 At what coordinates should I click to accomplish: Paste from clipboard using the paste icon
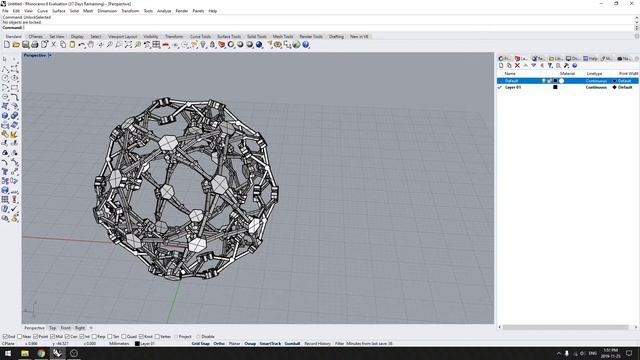(72, 45)
